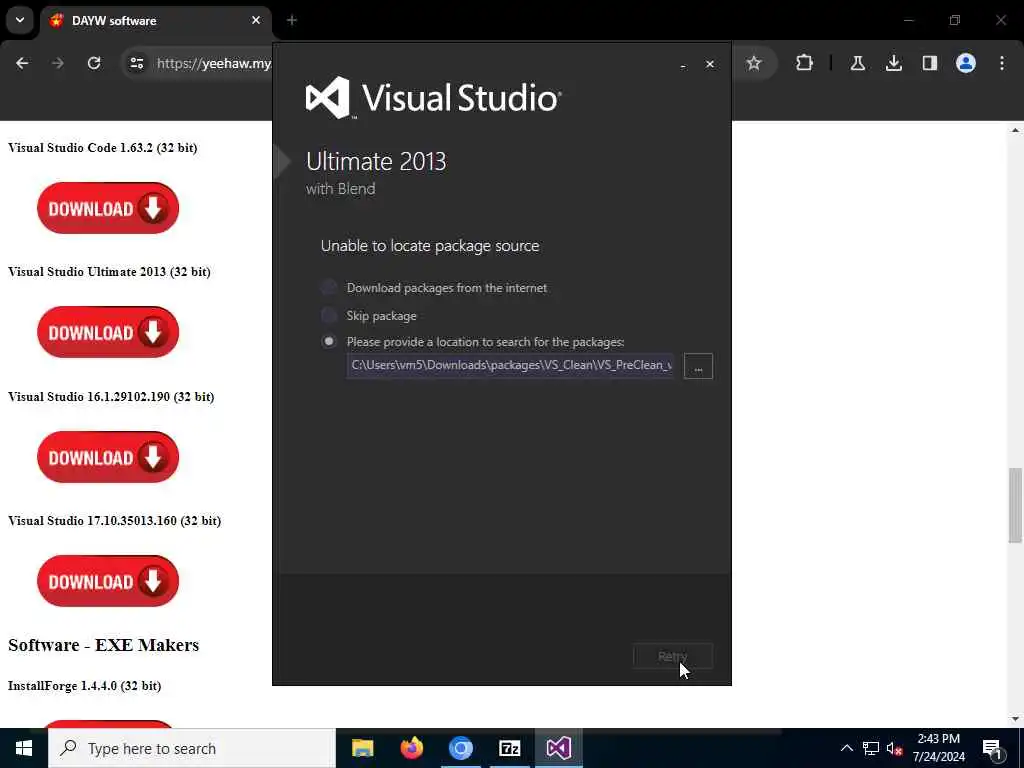Close the DAYW software tab

pos(256,20)
